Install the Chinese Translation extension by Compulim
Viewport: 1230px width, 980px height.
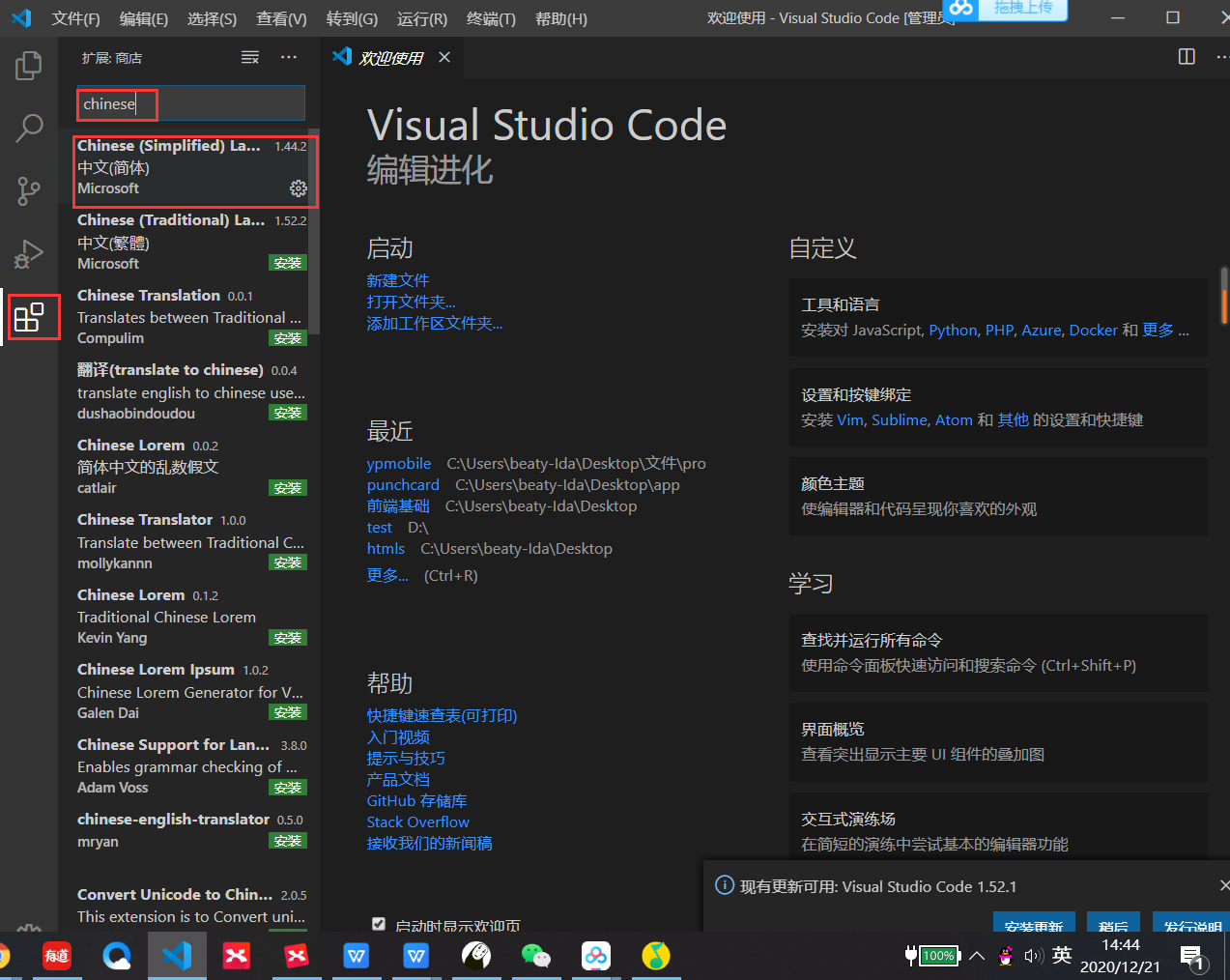click(x=288, y=338)
